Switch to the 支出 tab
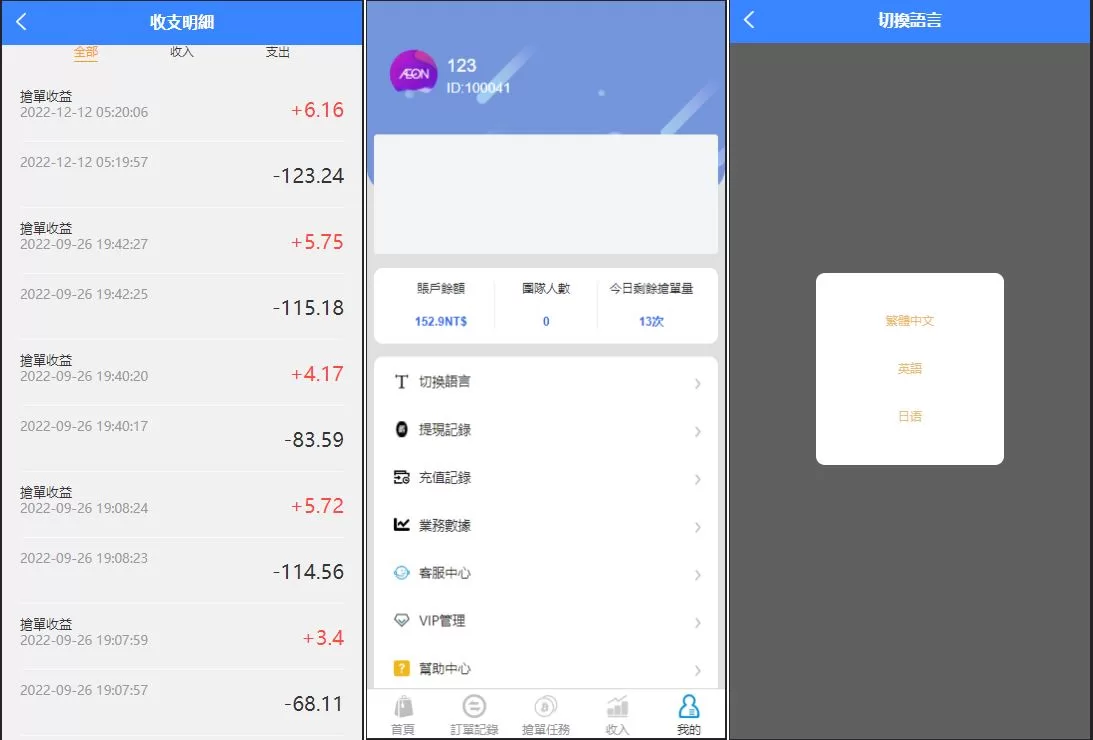The width and height of the screenshot is (1093, 740). (x=277, y=52)
